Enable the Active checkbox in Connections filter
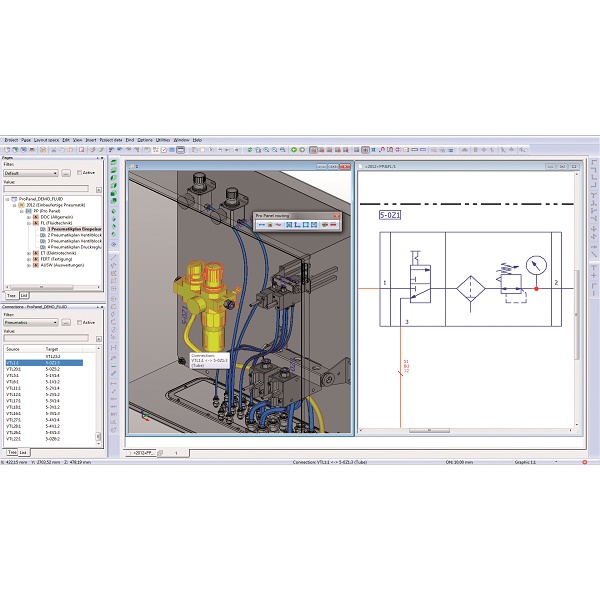 [79, 322]
